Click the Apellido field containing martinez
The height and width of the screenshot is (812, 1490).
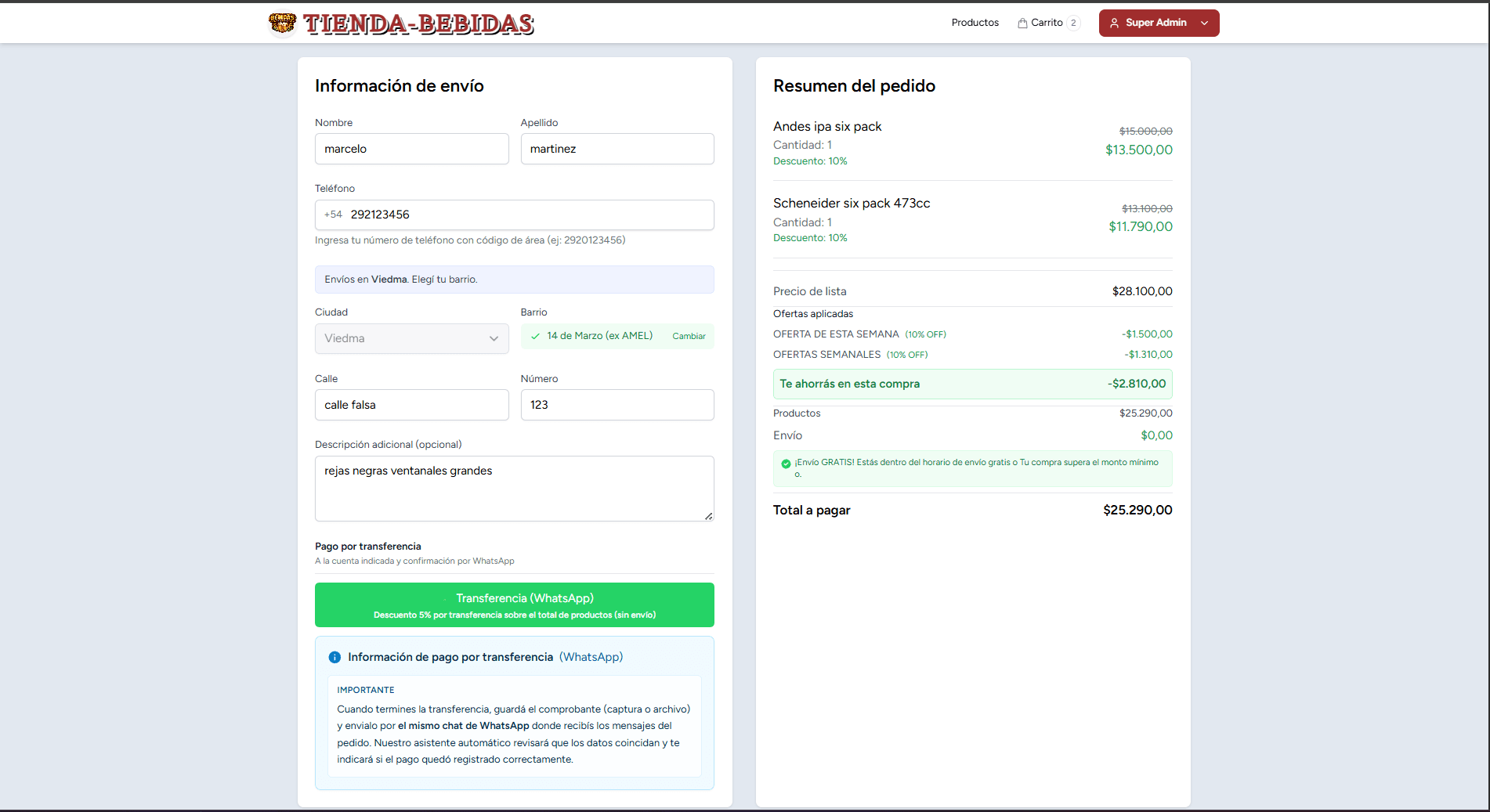tap(617, 149)
